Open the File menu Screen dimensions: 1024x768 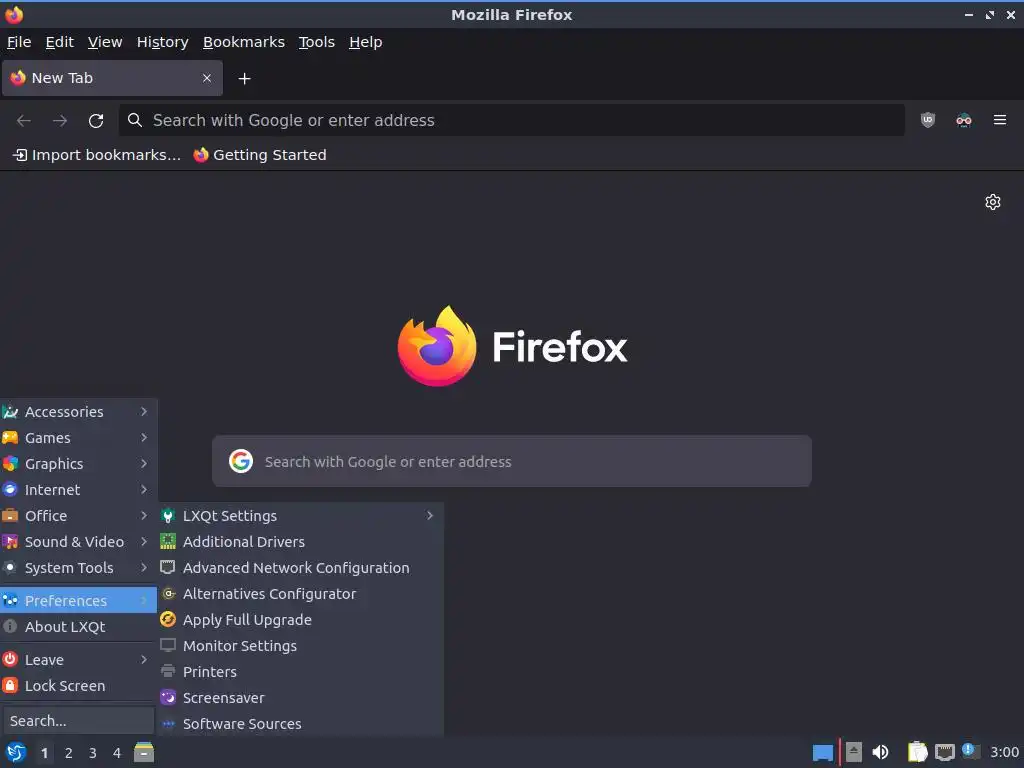(19, 42)
